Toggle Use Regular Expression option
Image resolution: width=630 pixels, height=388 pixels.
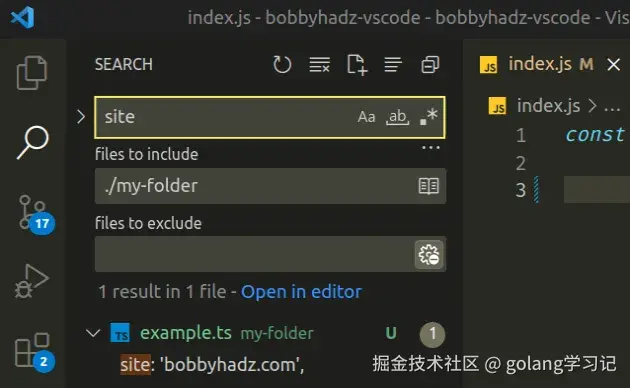point(428,116)
